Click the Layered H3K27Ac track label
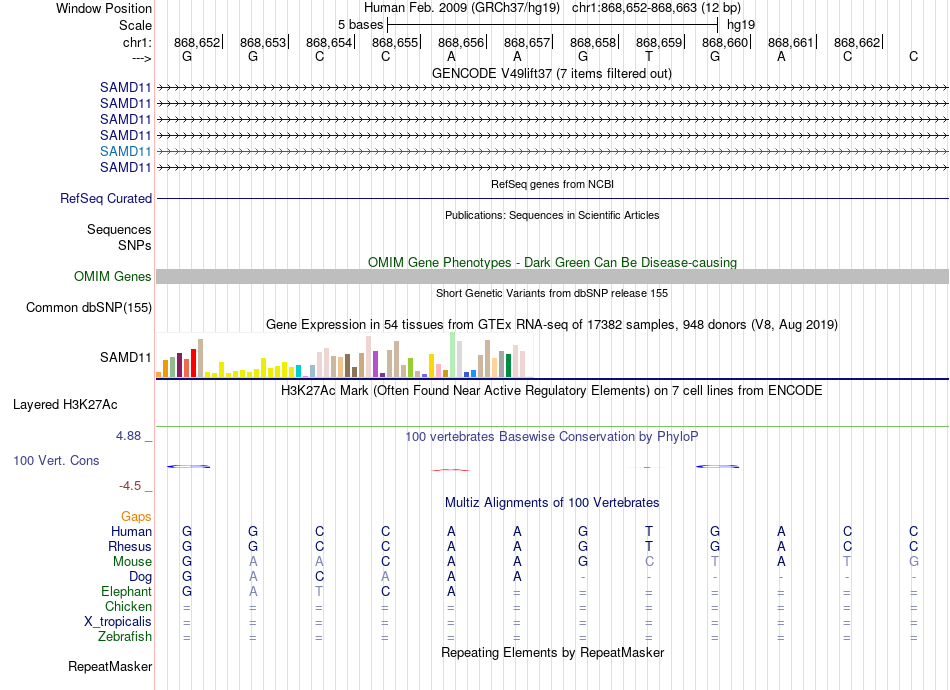 click(x=65, y=405)
